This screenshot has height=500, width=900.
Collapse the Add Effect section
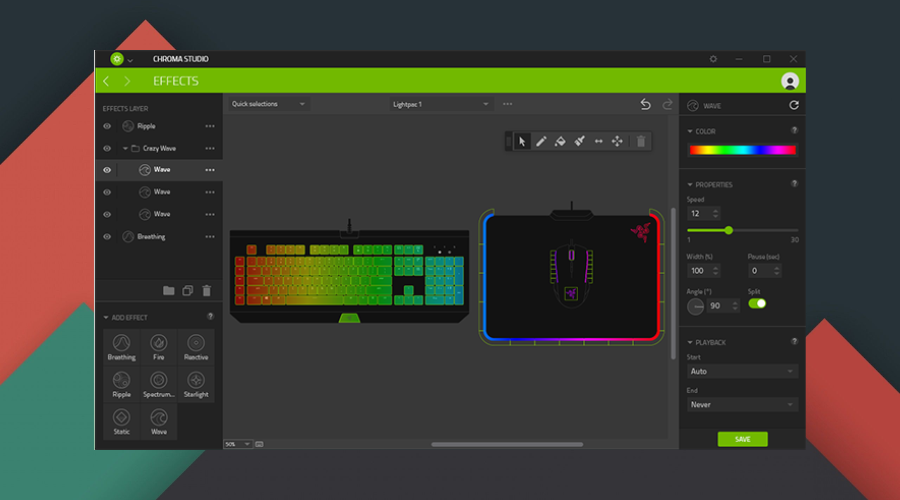point(106,317)
